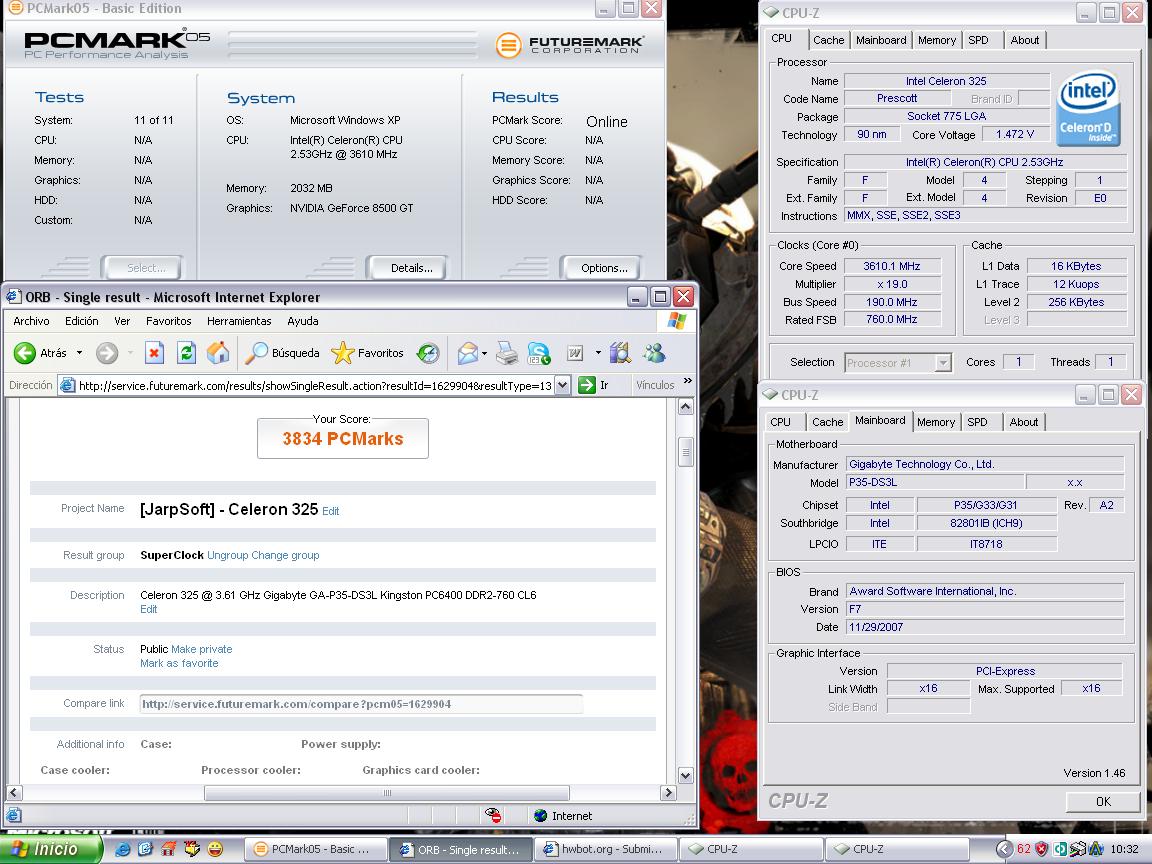This screenshot has width=1152, height=864.
Task: Click the vertical scrollbar thumb in IE
Action: [685, 452]
